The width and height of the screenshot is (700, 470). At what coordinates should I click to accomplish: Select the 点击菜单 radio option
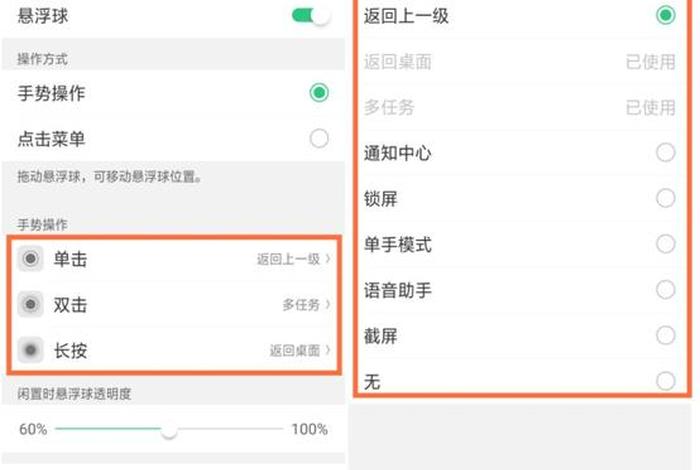[319, 139]
